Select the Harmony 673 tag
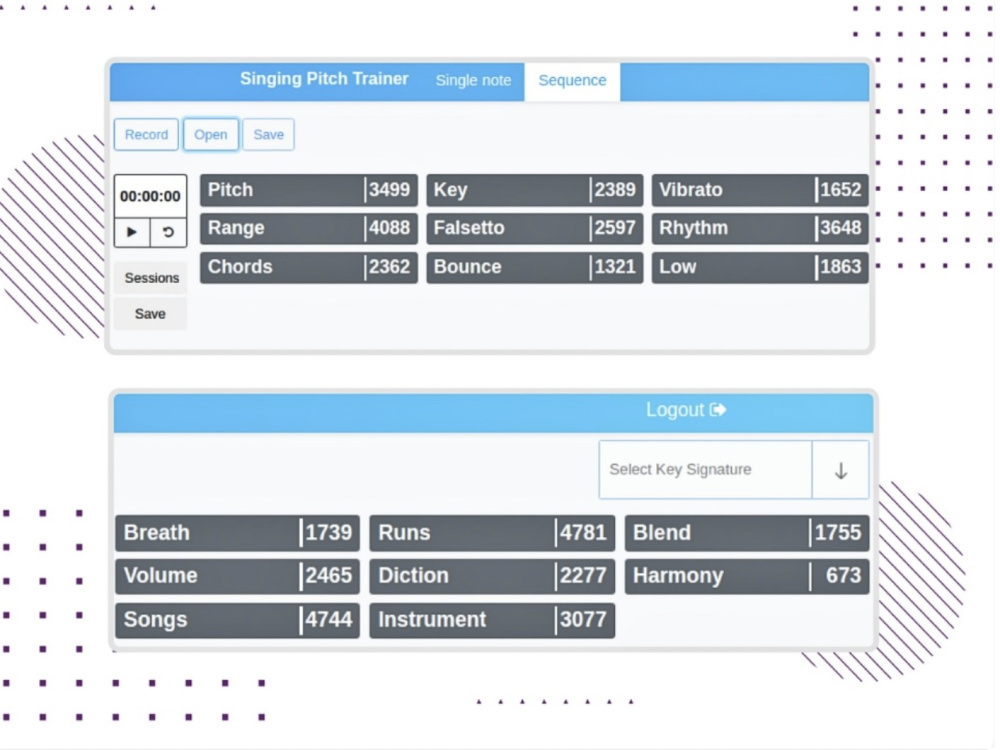1000x750 pixels. click(747, 577)
